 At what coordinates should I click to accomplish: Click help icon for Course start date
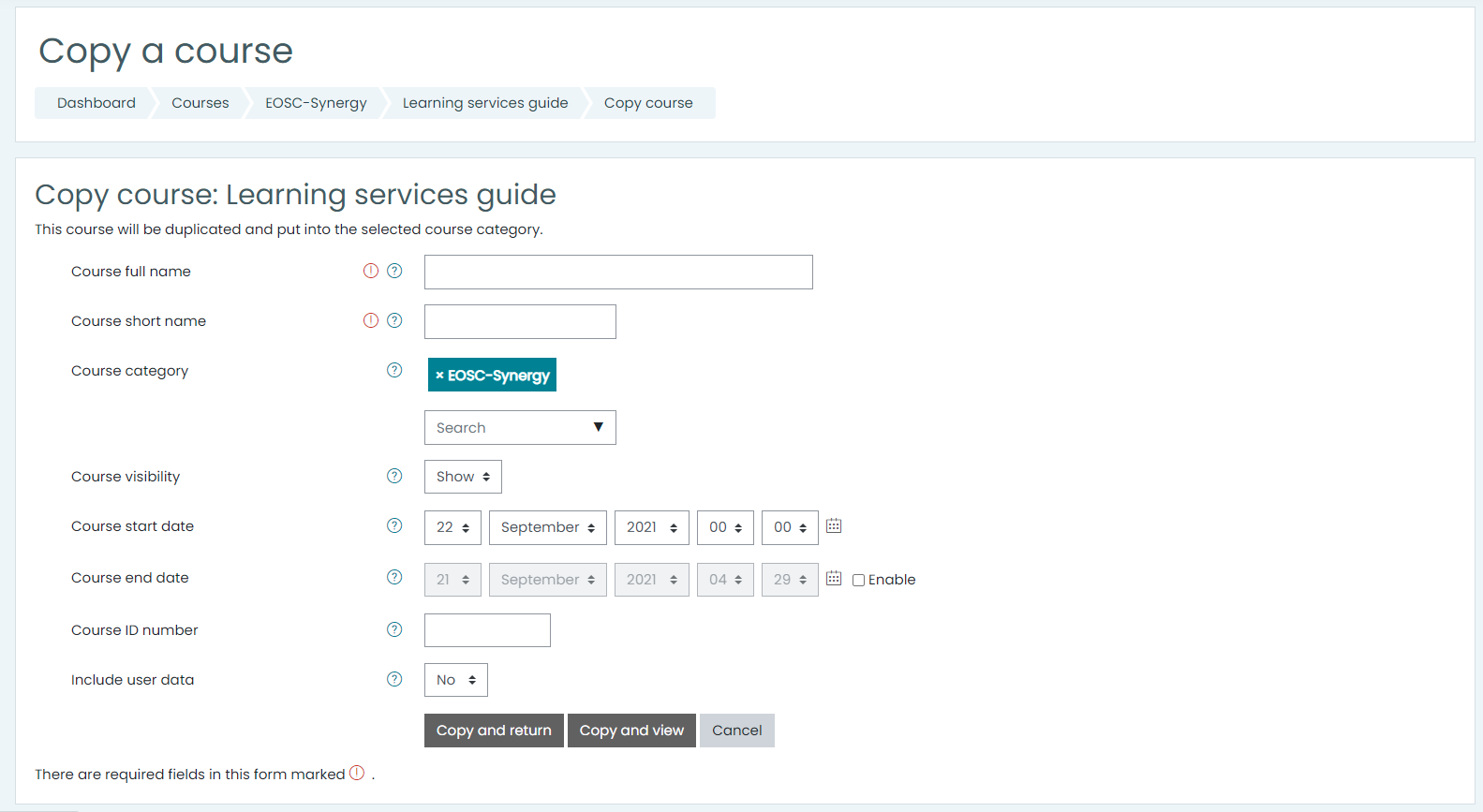pyautogui.click(x=394, y=525)
